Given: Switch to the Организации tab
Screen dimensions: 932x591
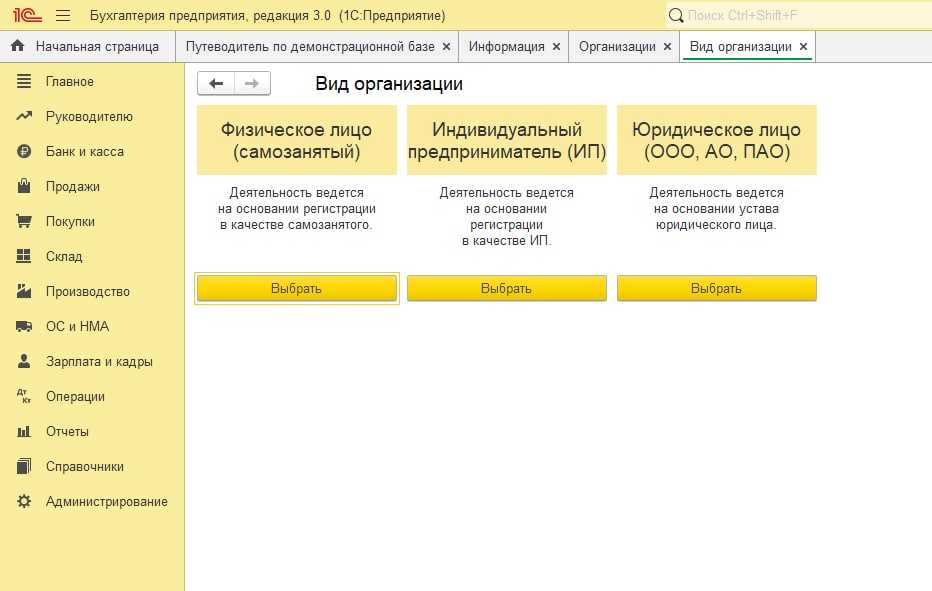Looking at the screenshot, I should point(617,46).
